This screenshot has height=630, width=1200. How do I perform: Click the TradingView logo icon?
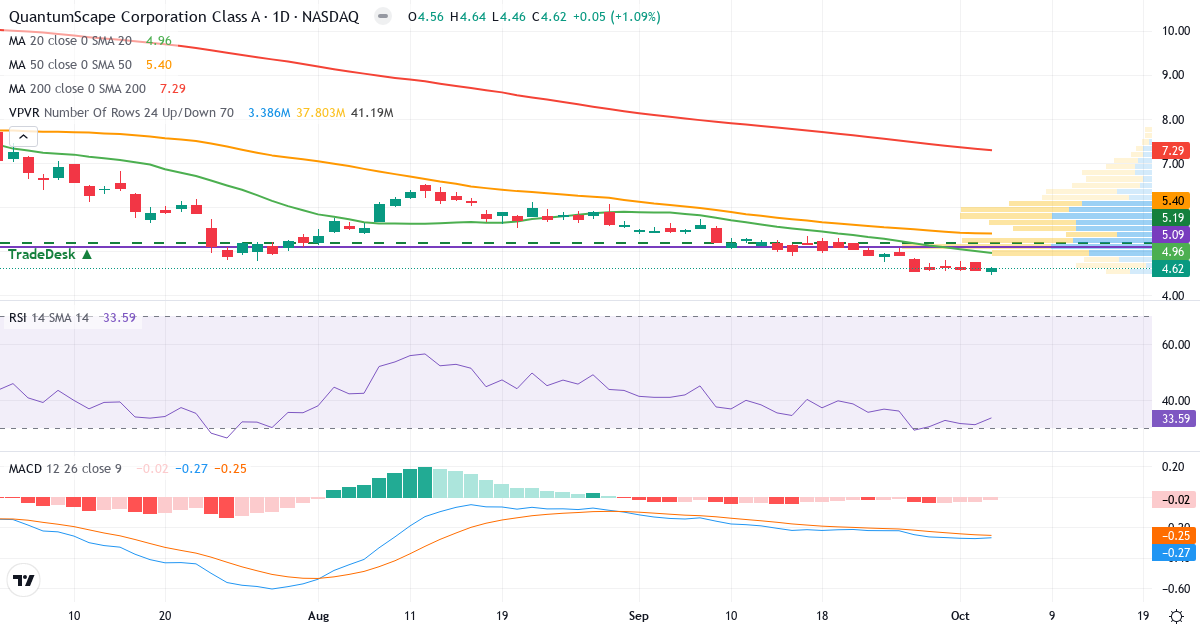[24, 579]
